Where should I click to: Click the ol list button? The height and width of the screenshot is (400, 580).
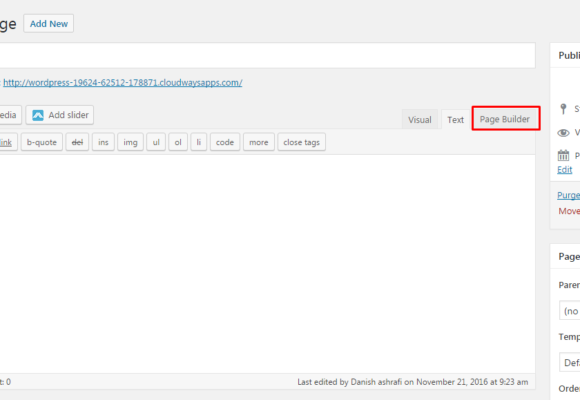pos(178,142)
